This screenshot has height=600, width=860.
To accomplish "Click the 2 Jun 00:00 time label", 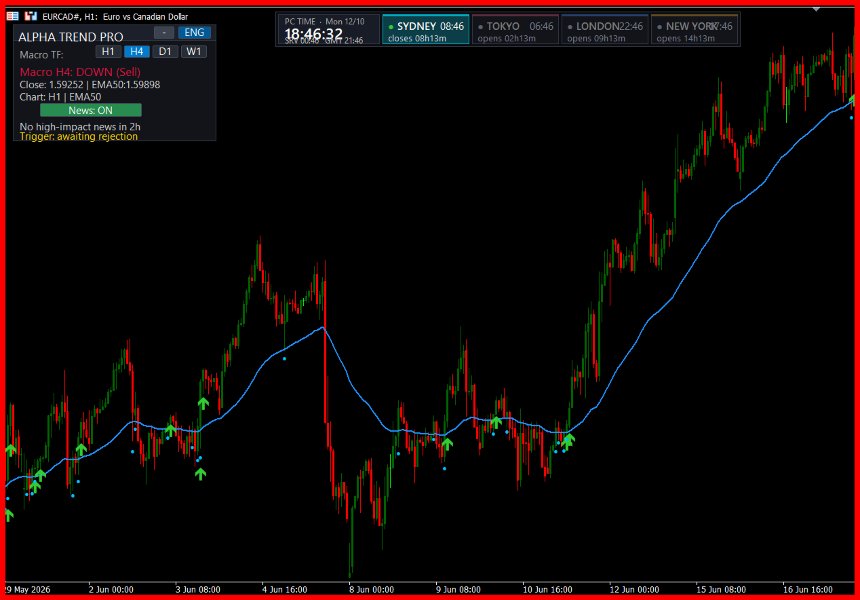I will click(x=111, y=590).
